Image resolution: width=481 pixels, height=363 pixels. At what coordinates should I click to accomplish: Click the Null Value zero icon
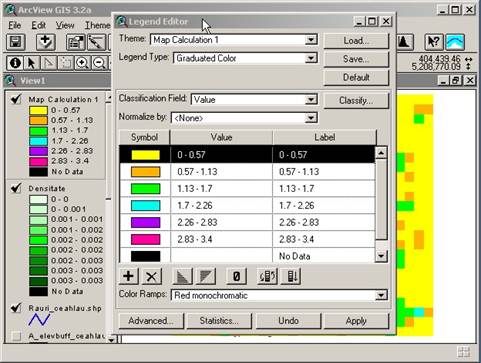pos(236,276)
